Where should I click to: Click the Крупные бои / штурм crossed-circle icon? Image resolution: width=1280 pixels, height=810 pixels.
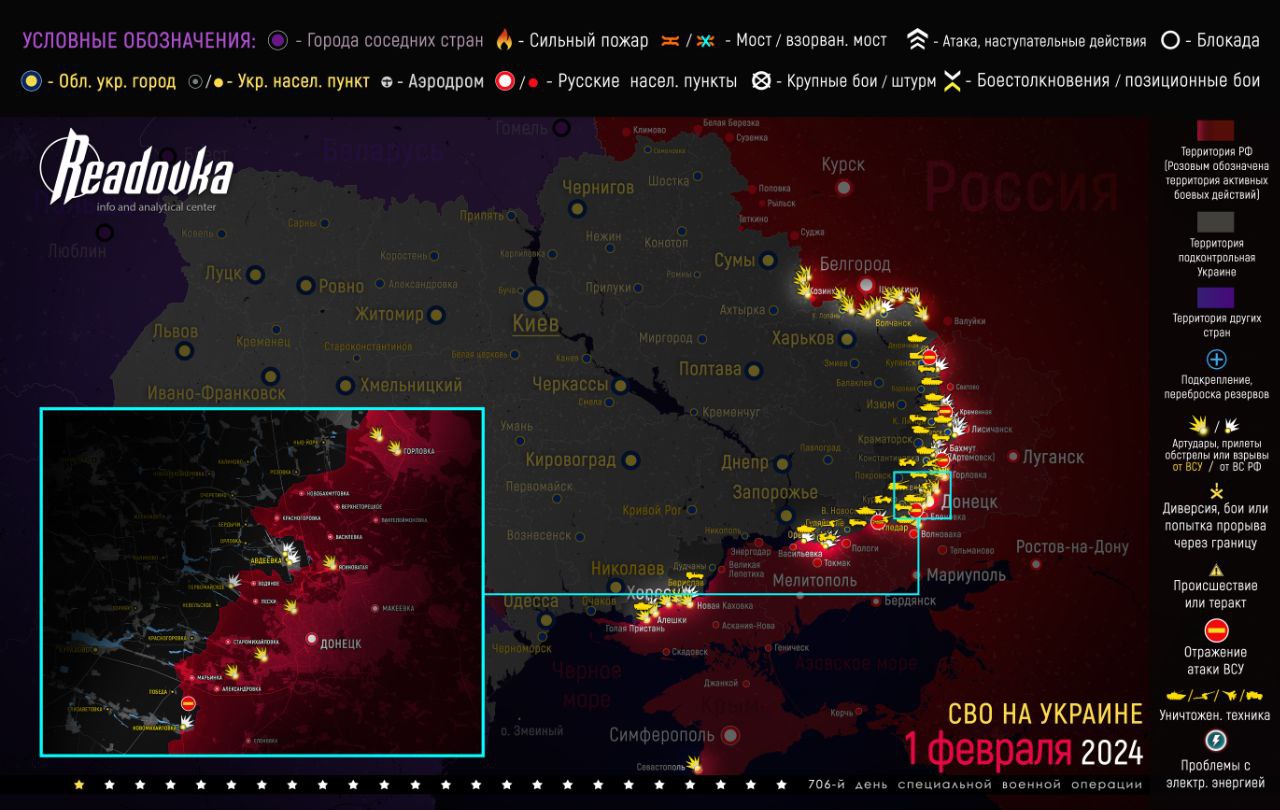761,82
